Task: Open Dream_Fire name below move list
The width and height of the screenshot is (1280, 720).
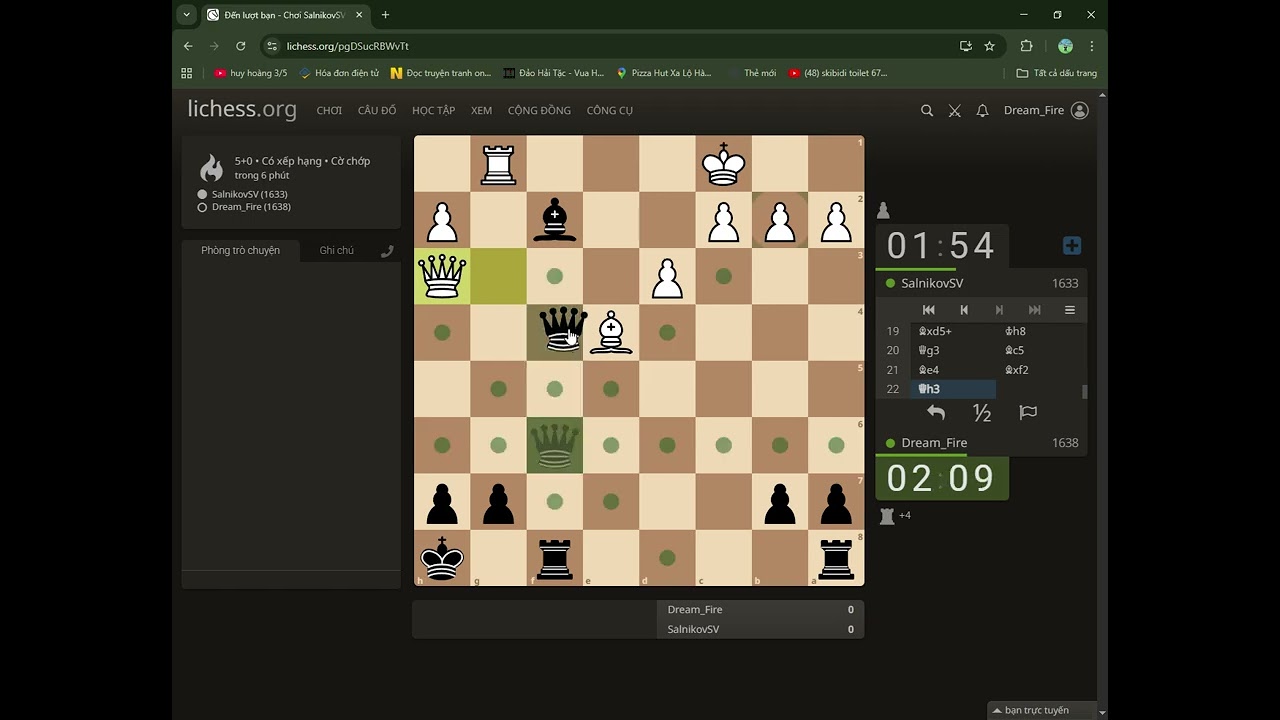Action: click(934, 443)
